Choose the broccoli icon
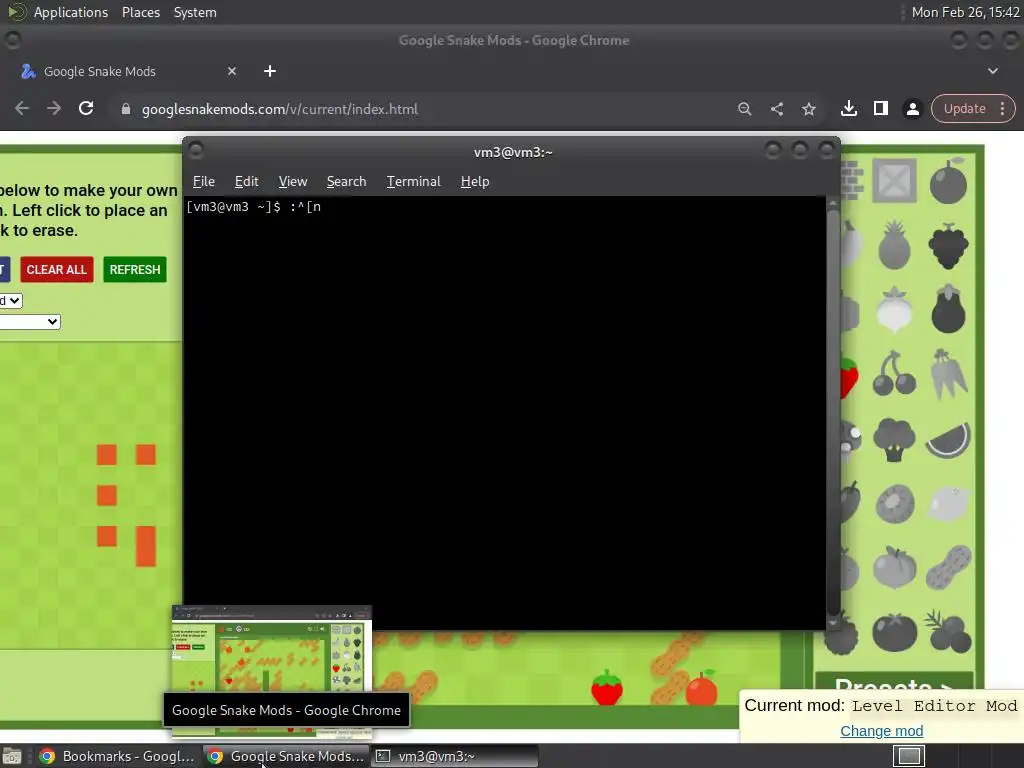Viewport: 1024px width, 768px height. tap(894, 440)
